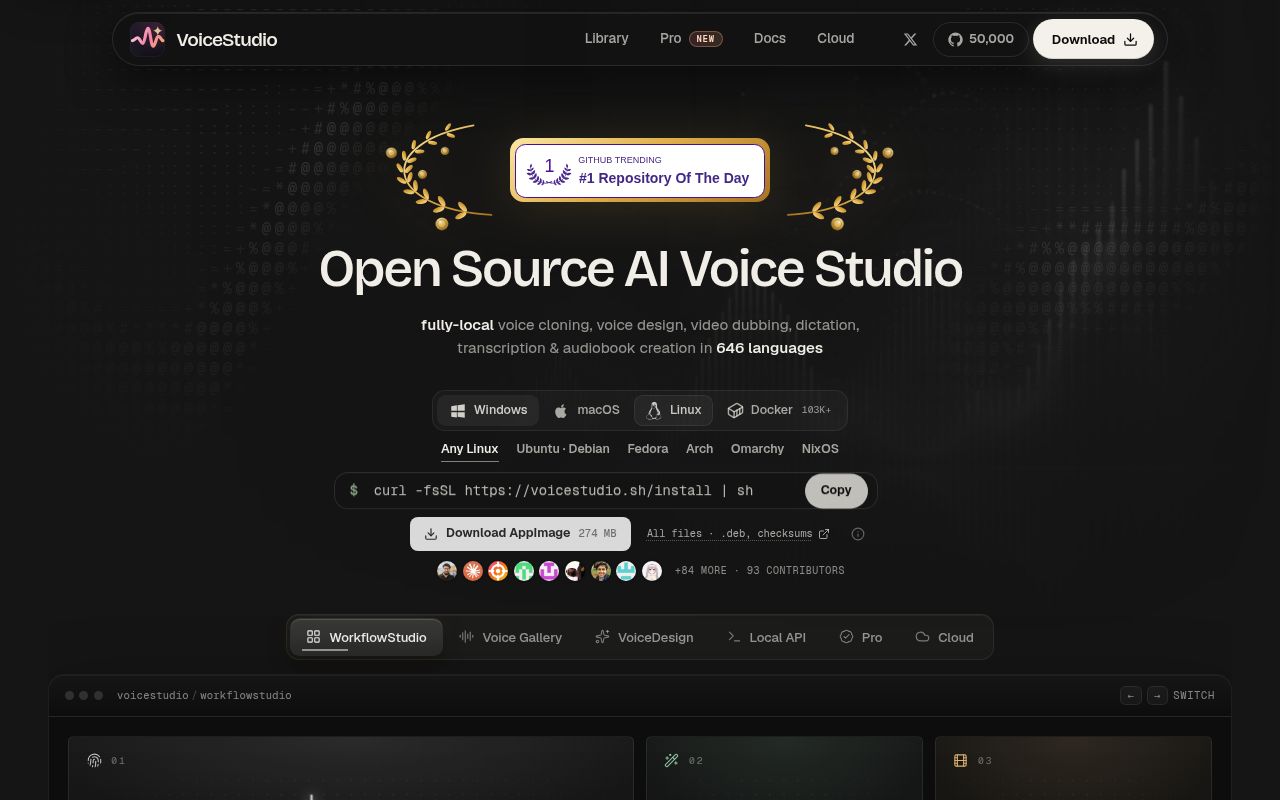Open the purple avatar in contributors row

(x=549, y=571)
